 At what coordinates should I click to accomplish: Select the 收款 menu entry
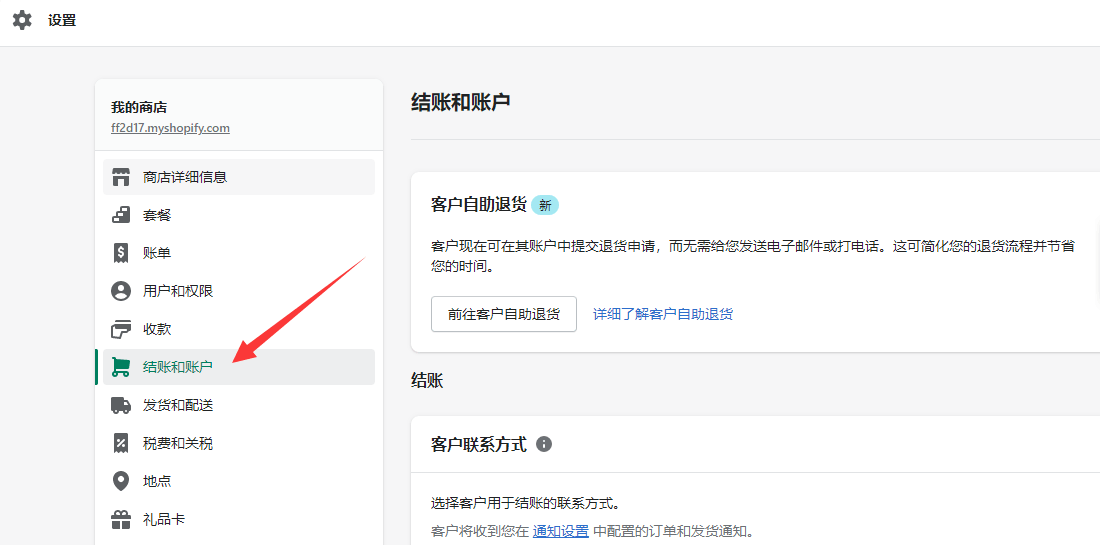[239, 329]
